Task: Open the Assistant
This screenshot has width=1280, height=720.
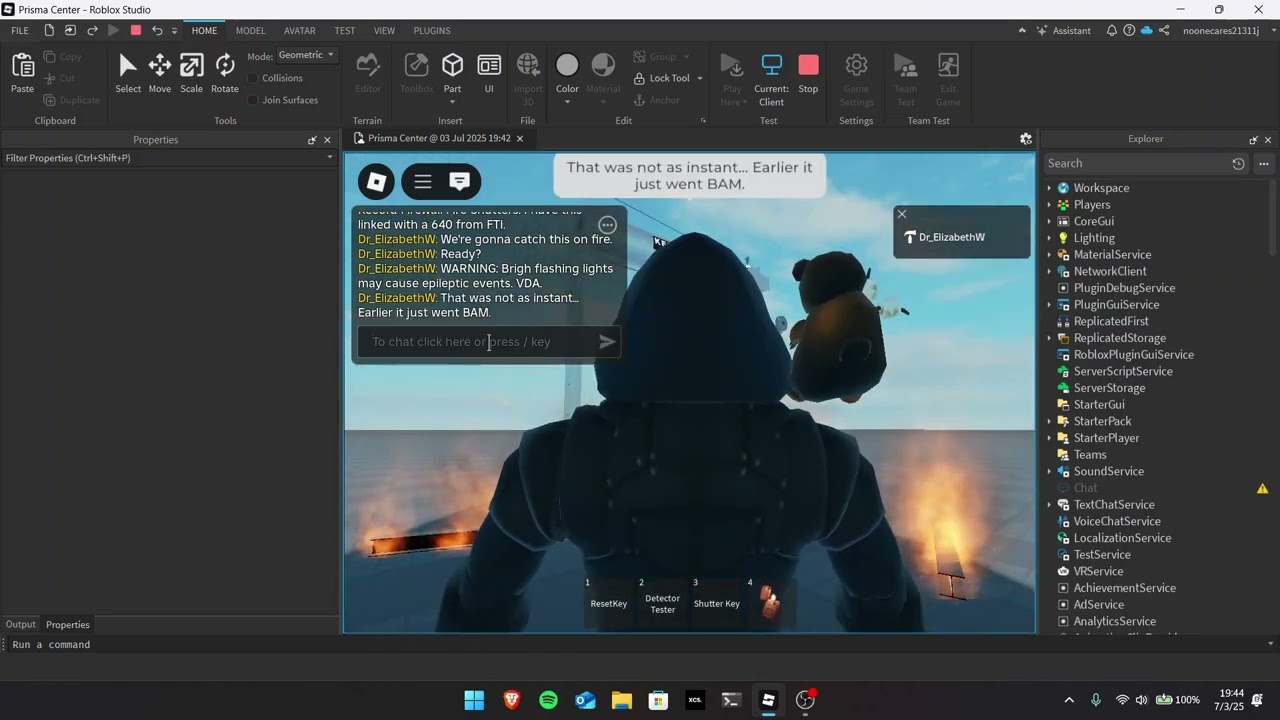Action: pos(1063,30)
